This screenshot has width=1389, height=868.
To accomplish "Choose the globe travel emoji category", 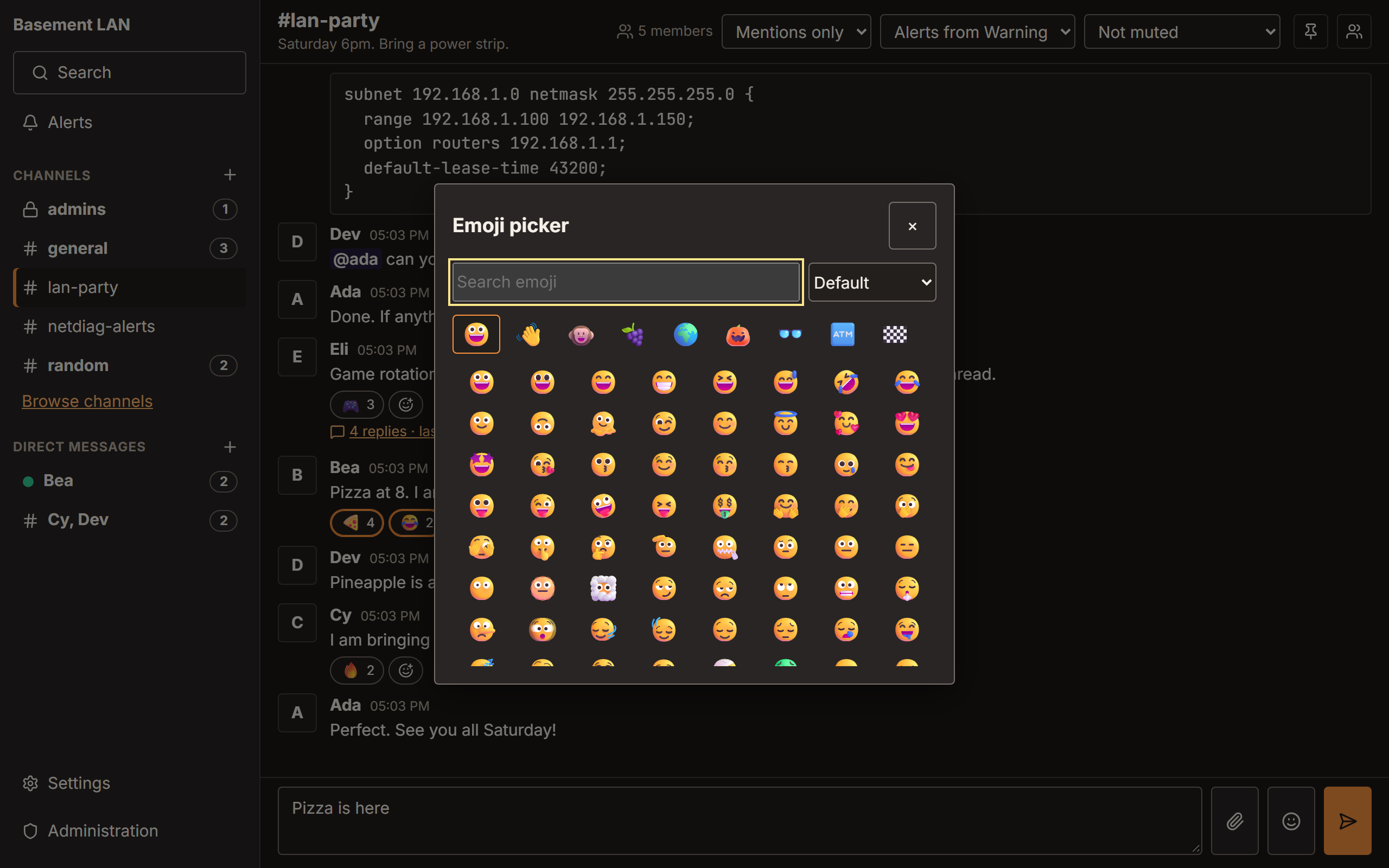I will point(685,334).
